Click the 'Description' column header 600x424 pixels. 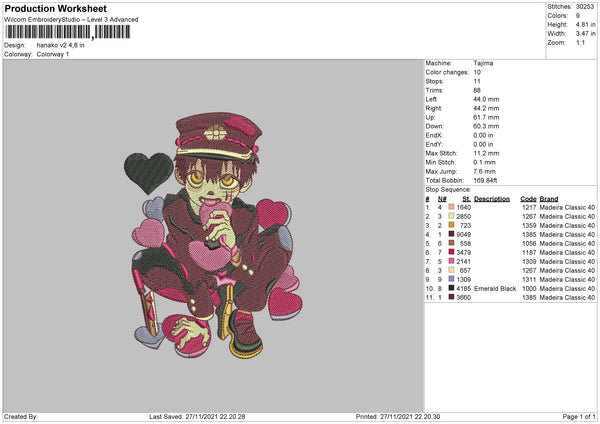492,199
